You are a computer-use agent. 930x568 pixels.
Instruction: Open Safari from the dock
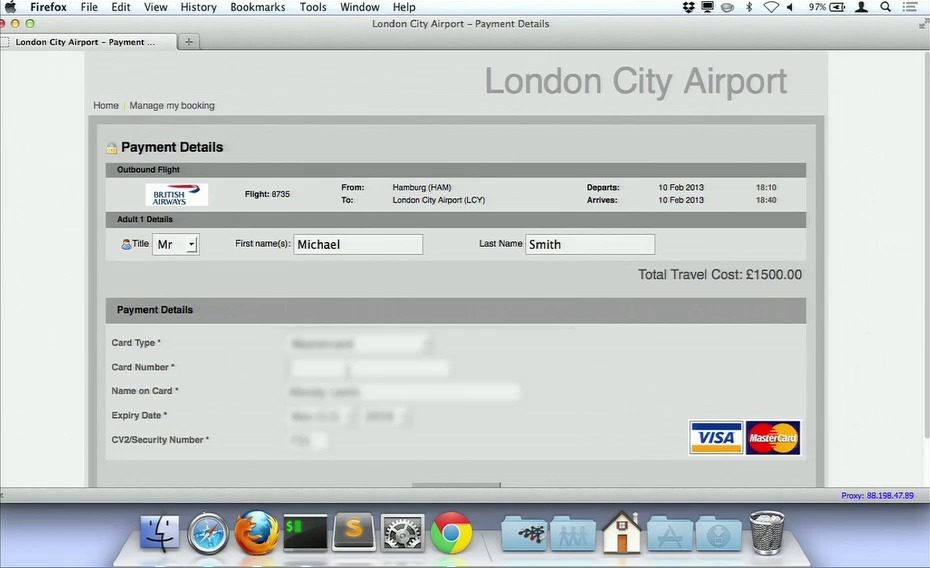click(208, 533)
